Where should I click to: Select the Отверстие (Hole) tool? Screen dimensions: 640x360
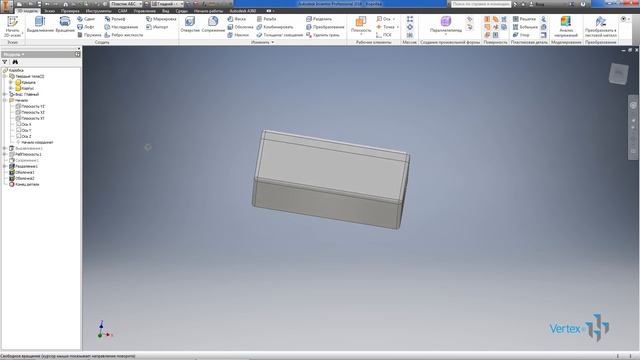point(190,24)
